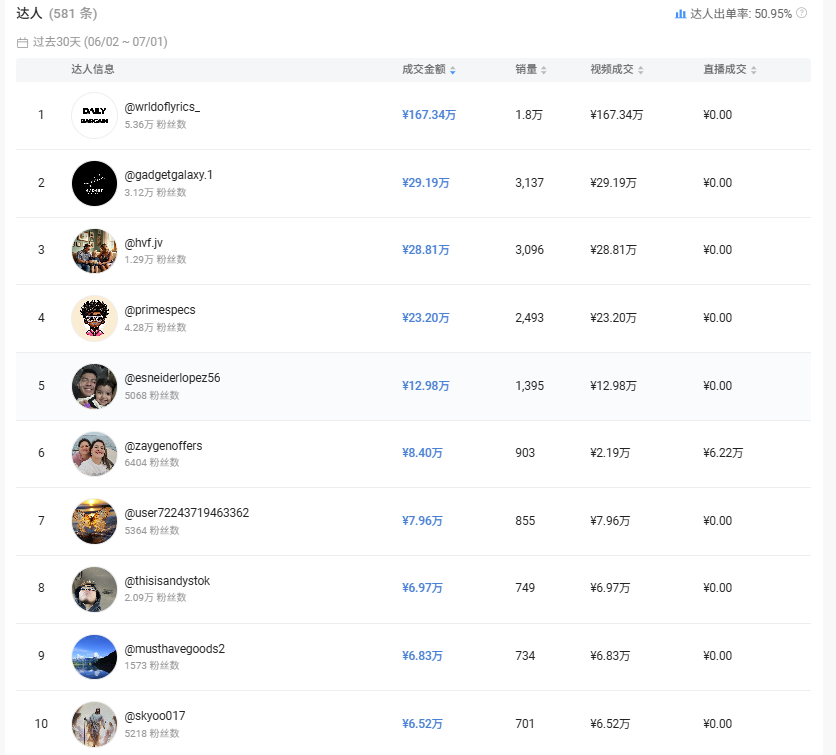The width and height of the screenshot is (836, 755).
Task: Click bar chart icon beside 达人出单率
Action: pyautogui.click(x=680, y=14)
